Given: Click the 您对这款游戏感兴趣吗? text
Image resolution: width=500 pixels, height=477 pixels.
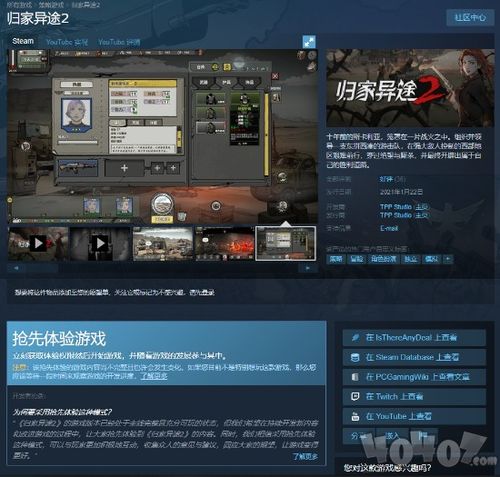Looking at the screenshot, I should (x=387, y=468).
